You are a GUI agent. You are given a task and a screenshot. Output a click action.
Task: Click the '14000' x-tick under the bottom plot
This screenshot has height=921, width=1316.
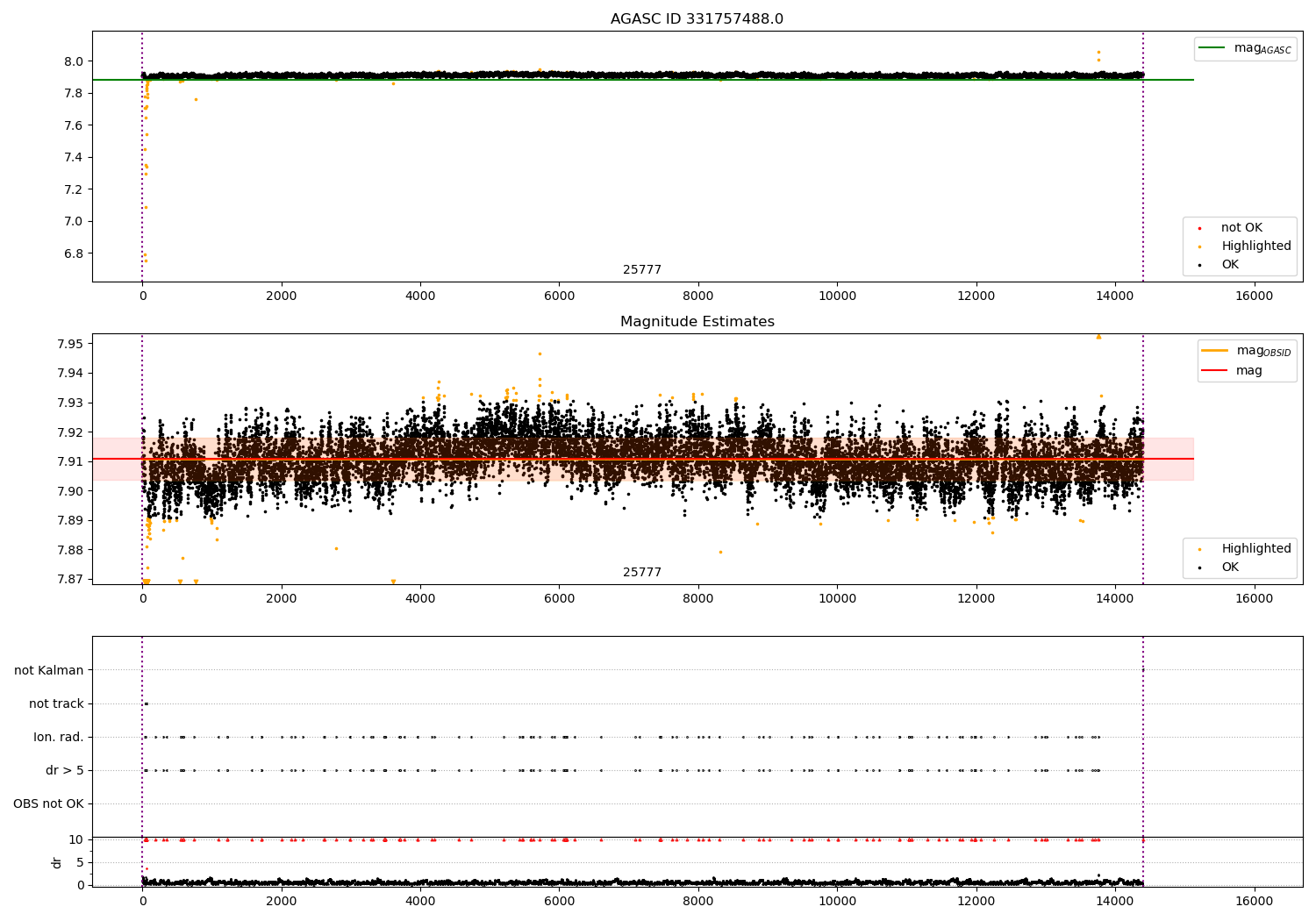click(x=1115, y=902)
